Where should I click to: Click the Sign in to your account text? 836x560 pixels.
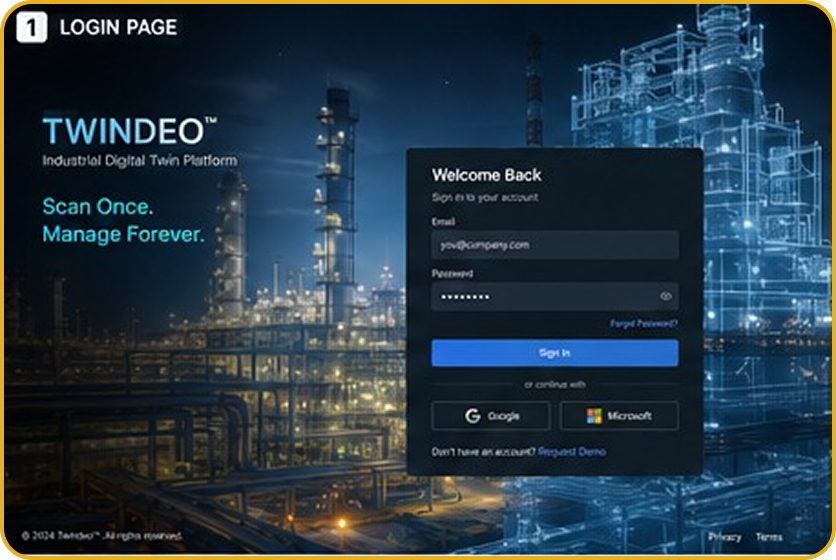(x=485, y=197)
